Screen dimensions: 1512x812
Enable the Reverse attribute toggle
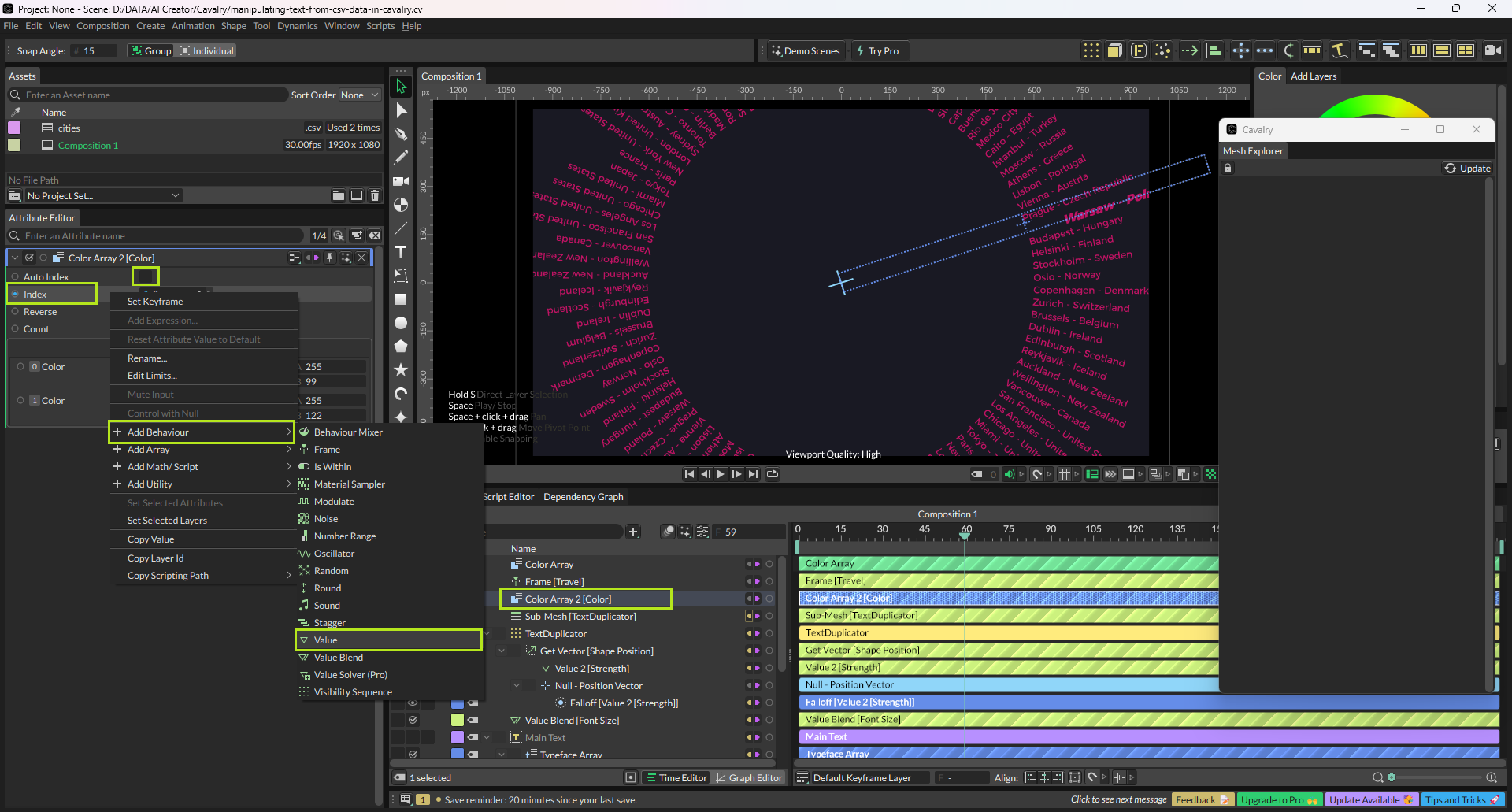click(x=15, y=312)
